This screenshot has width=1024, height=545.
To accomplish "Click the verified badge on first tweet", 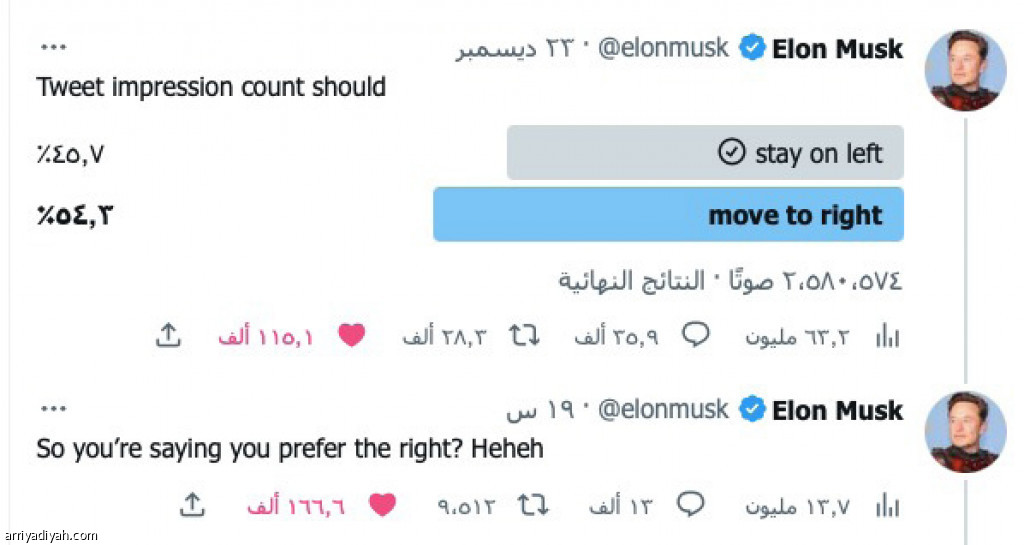I will [x=752, y=49].
